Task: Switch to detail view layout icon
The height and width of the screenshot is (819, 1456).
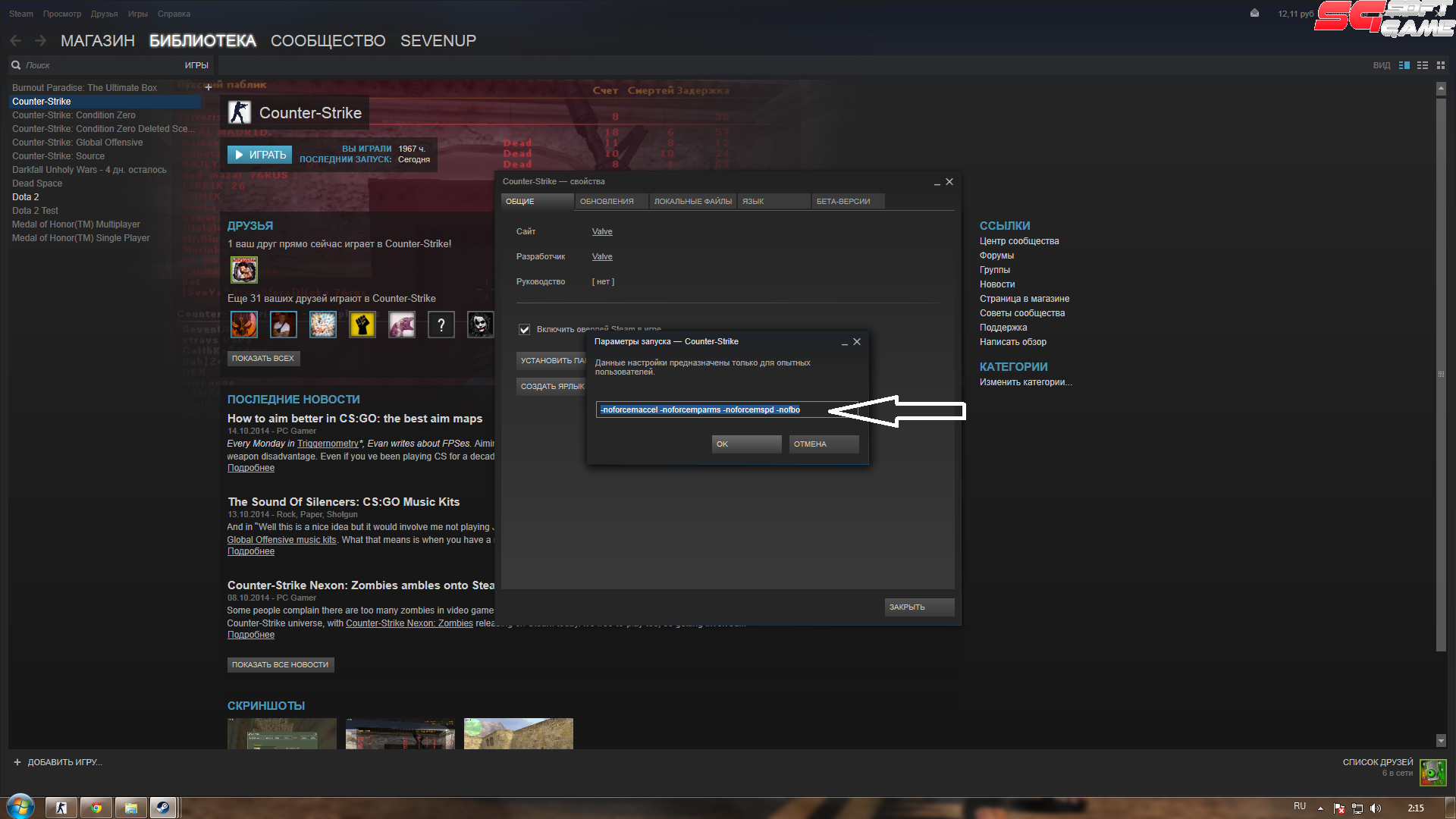Action: [x=1404, y=65]
